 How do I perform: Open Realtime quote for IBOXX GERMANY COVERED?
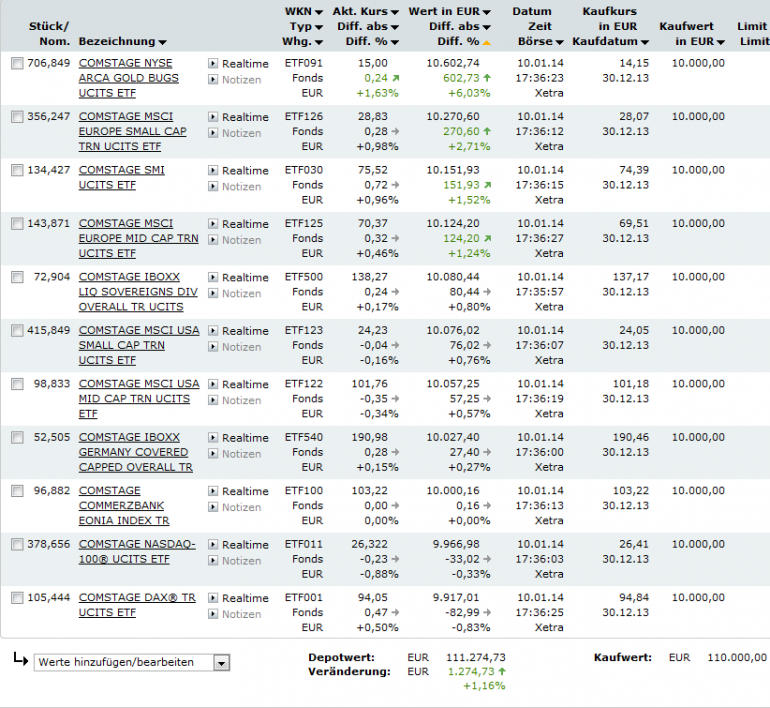(239, 438)
